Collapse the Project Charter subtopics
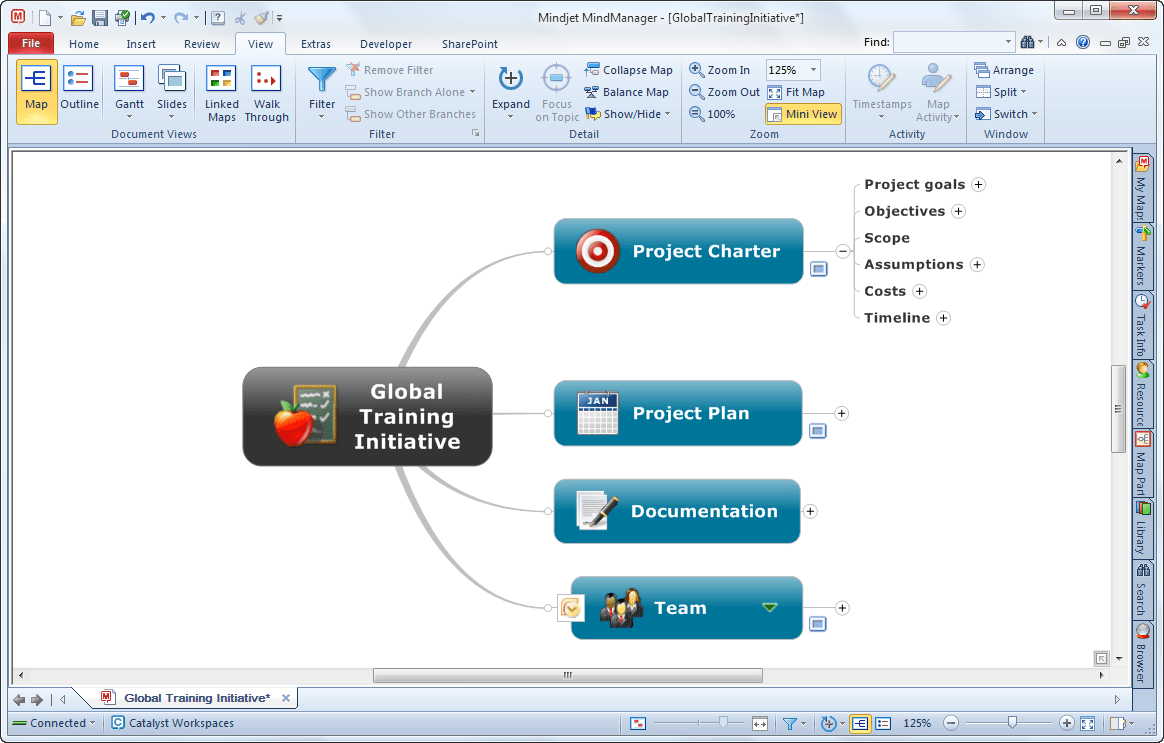The width and height of the screenshot is (1164, 743). coord(842,251)
